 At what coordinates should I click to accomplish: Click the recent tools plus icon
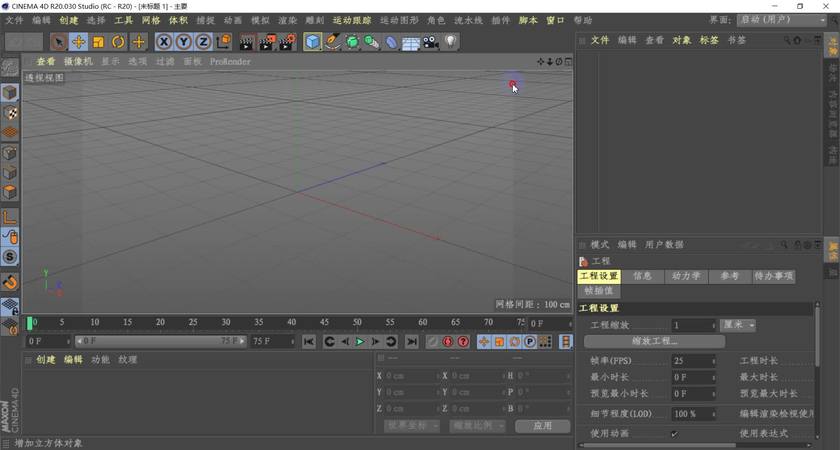[x=139, y=42]
